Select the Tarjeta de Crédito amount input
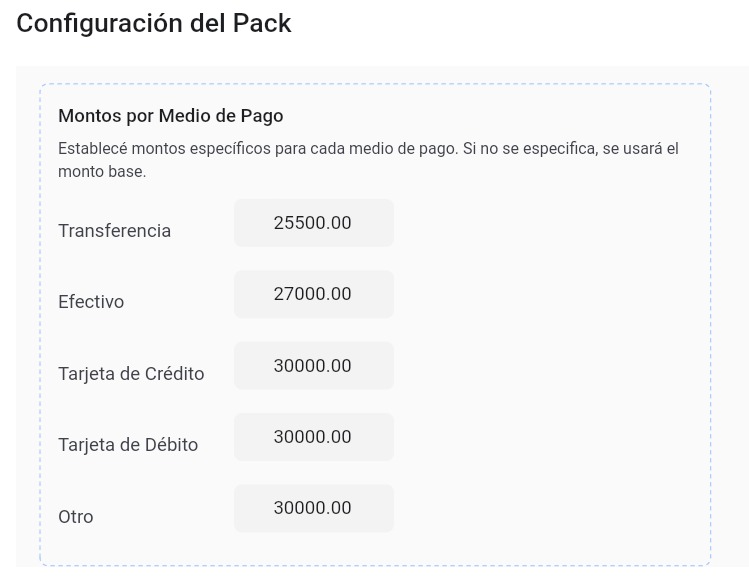Image resolution: width=749 pixels, height=580 pixels. [x=313, y=366]
